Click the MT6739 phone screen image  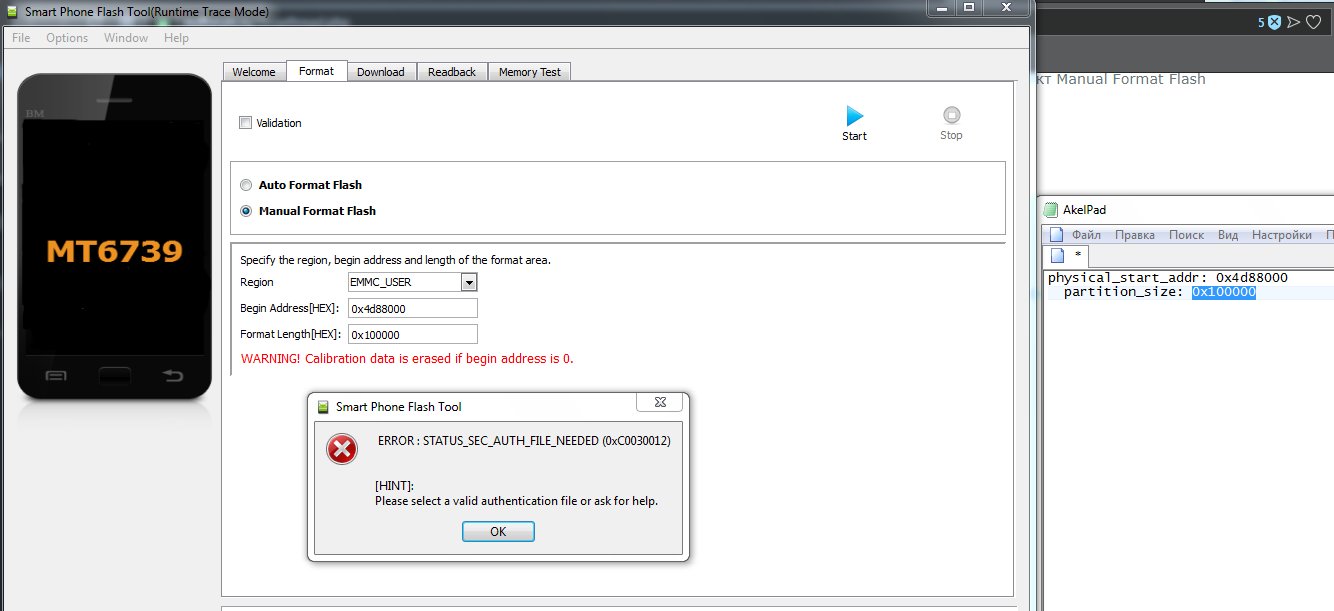pyautogui.click(x=114, y=237)
